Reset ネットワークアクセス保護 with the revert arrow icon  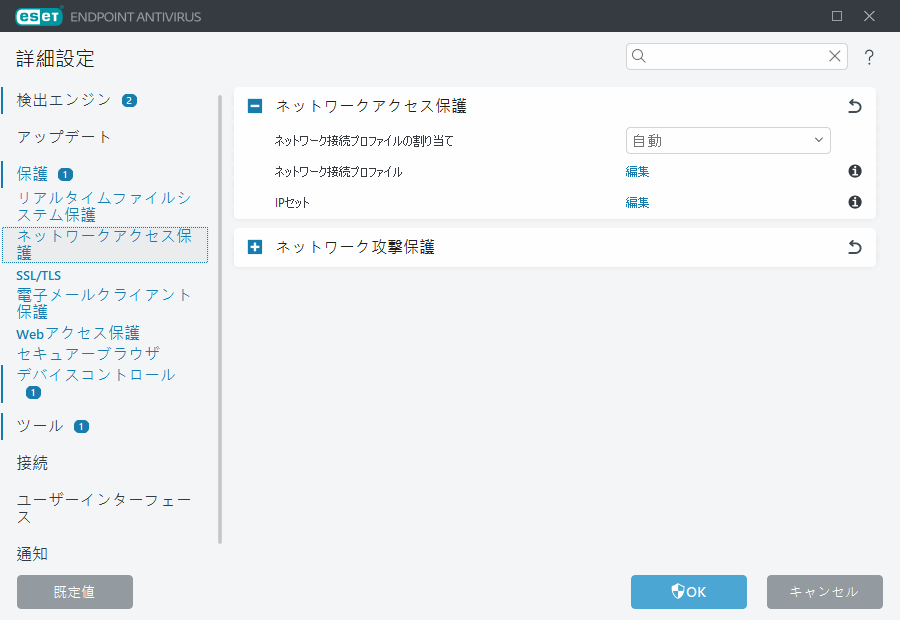854,105
